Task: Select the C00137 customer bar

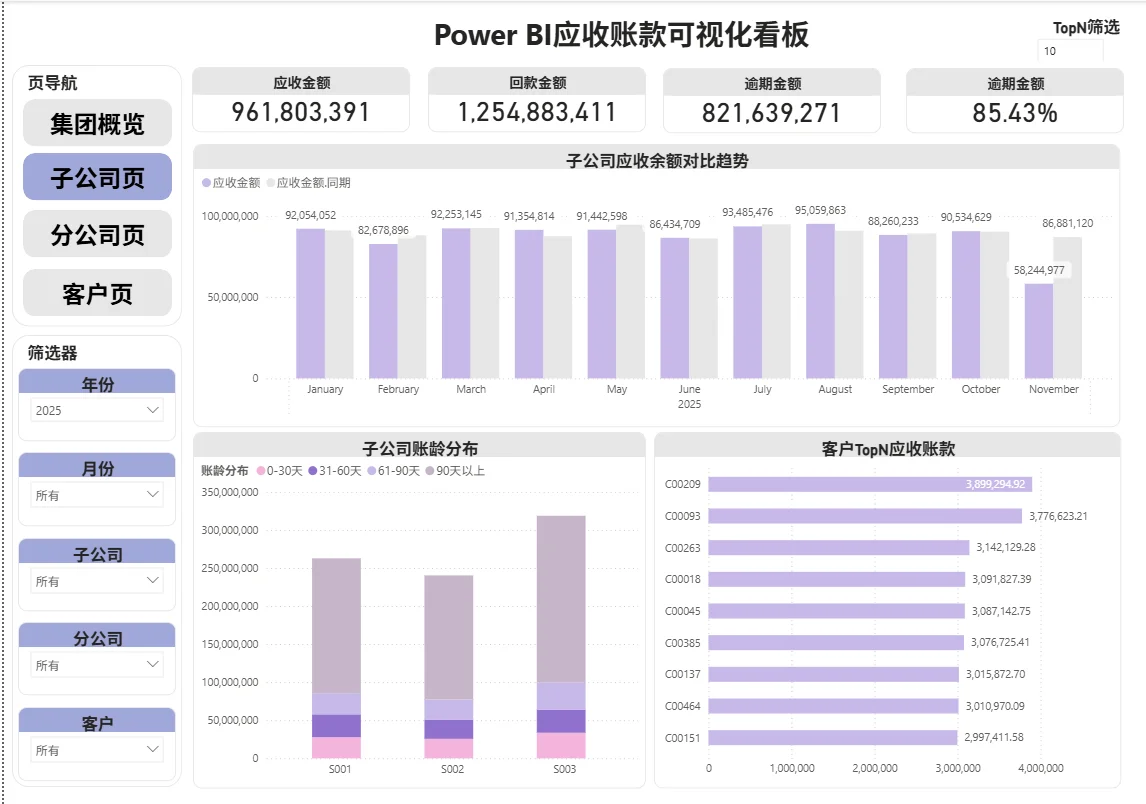Action: 833,674
